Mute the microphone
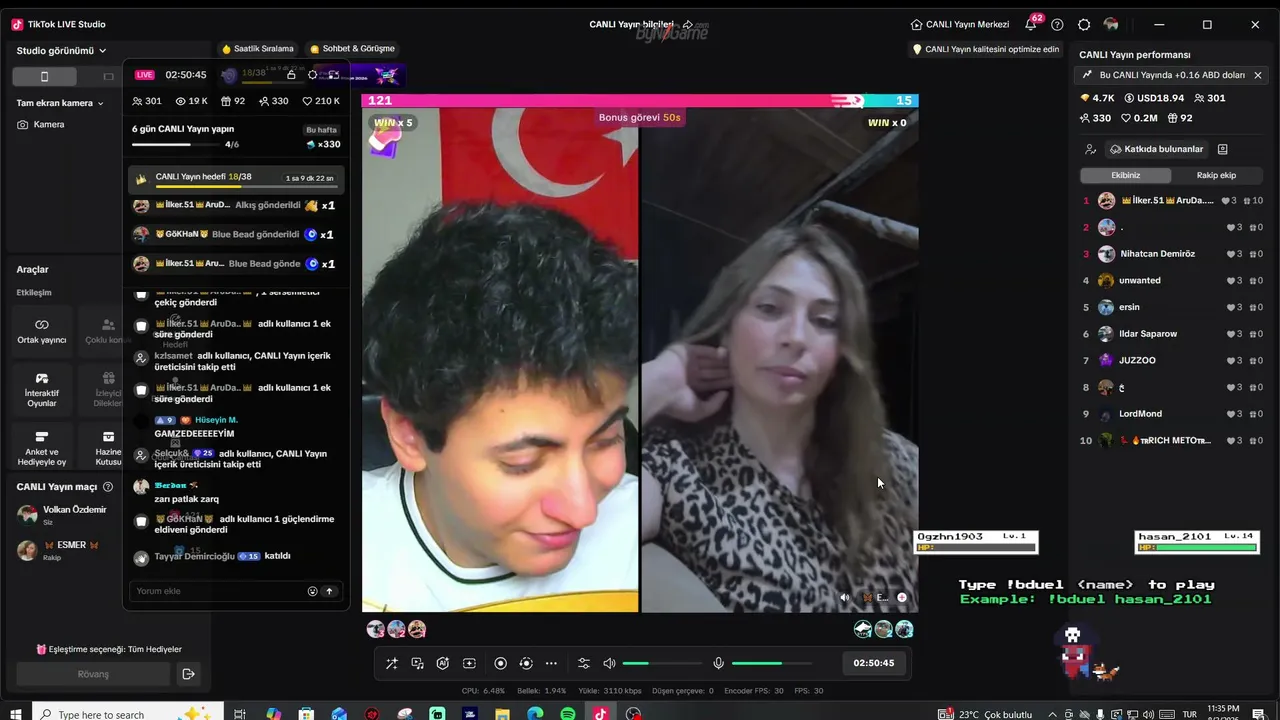 click(718, 663)
